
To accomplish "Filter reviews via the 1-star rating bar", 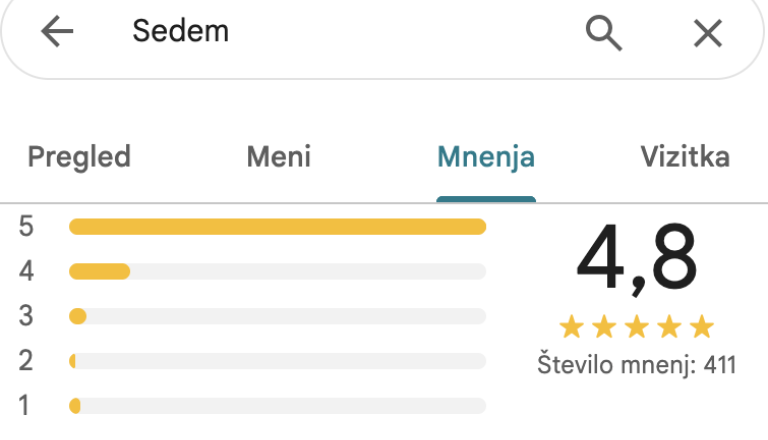I will 277,405.
